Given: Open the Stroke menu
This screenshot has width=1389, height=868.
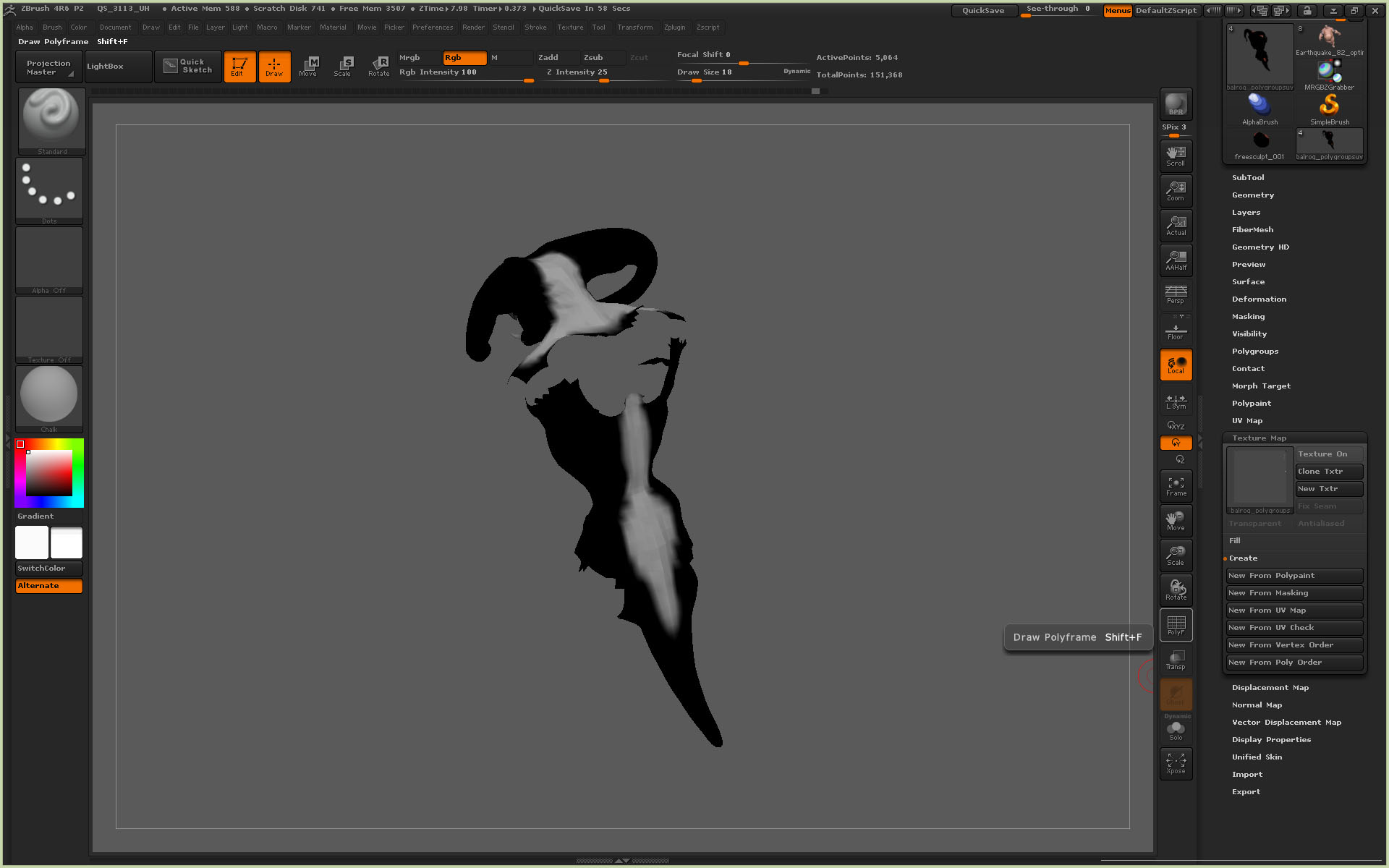Looking at the screenshot, I should pyautogui.click(x=535, y=27).
